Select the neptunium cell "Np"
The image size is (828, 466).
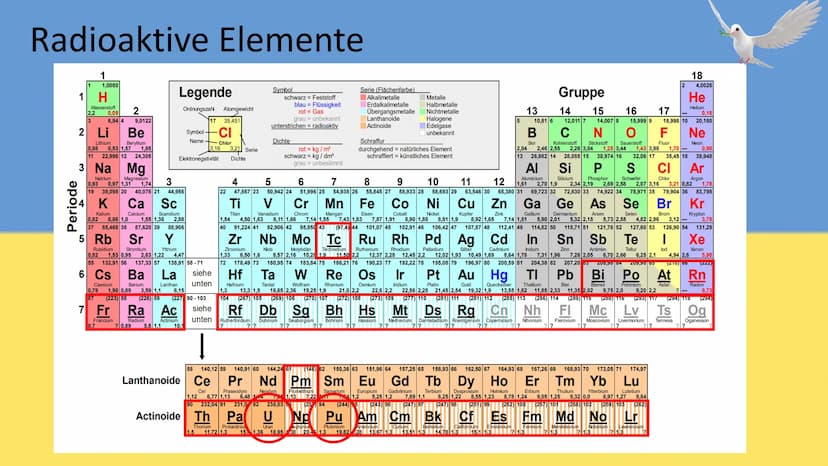pyautogui.click(x=301, y=417)
